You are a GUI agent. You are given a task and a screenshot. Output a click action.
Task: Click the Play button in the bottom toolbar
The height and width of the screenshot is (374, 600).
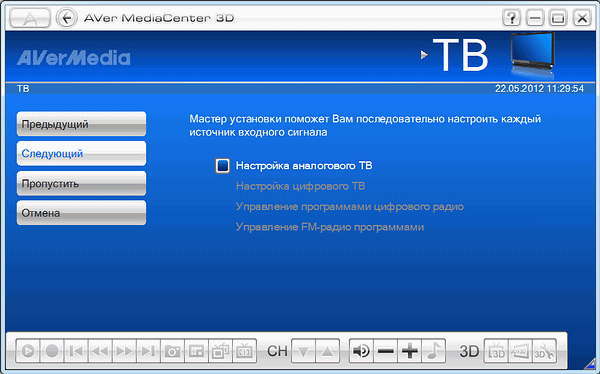pos(28,351)
